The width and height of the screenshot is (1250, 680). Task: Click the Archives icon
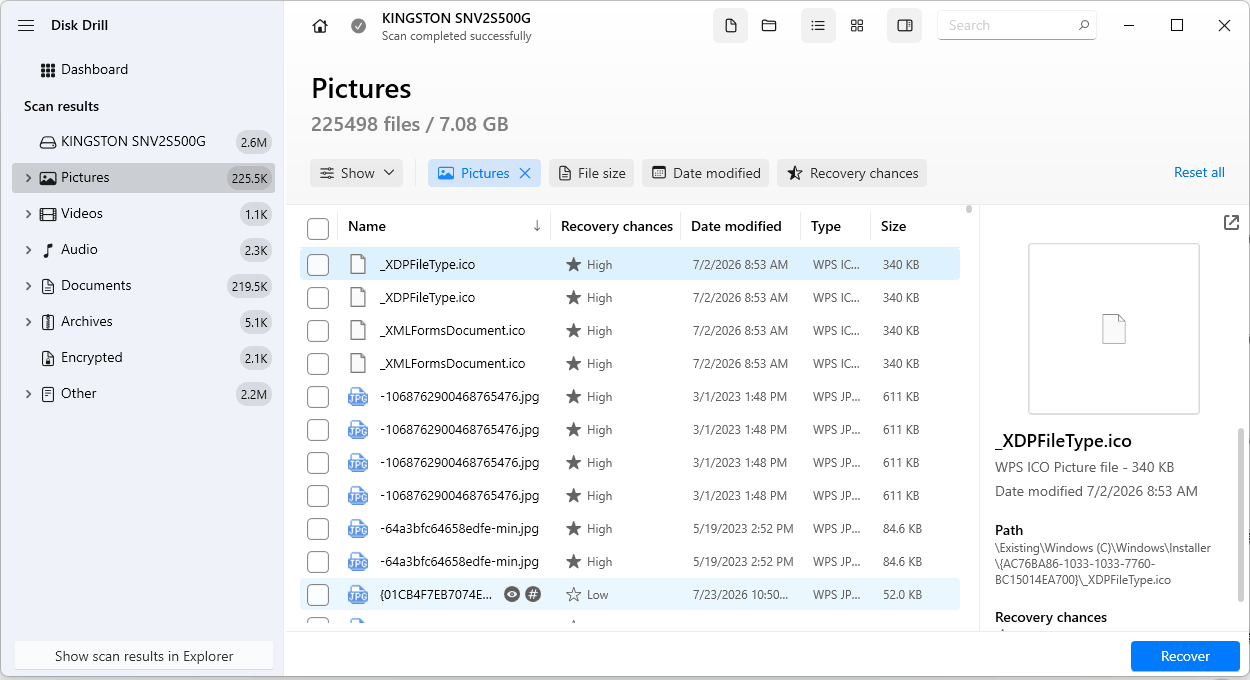pos(48,322)
